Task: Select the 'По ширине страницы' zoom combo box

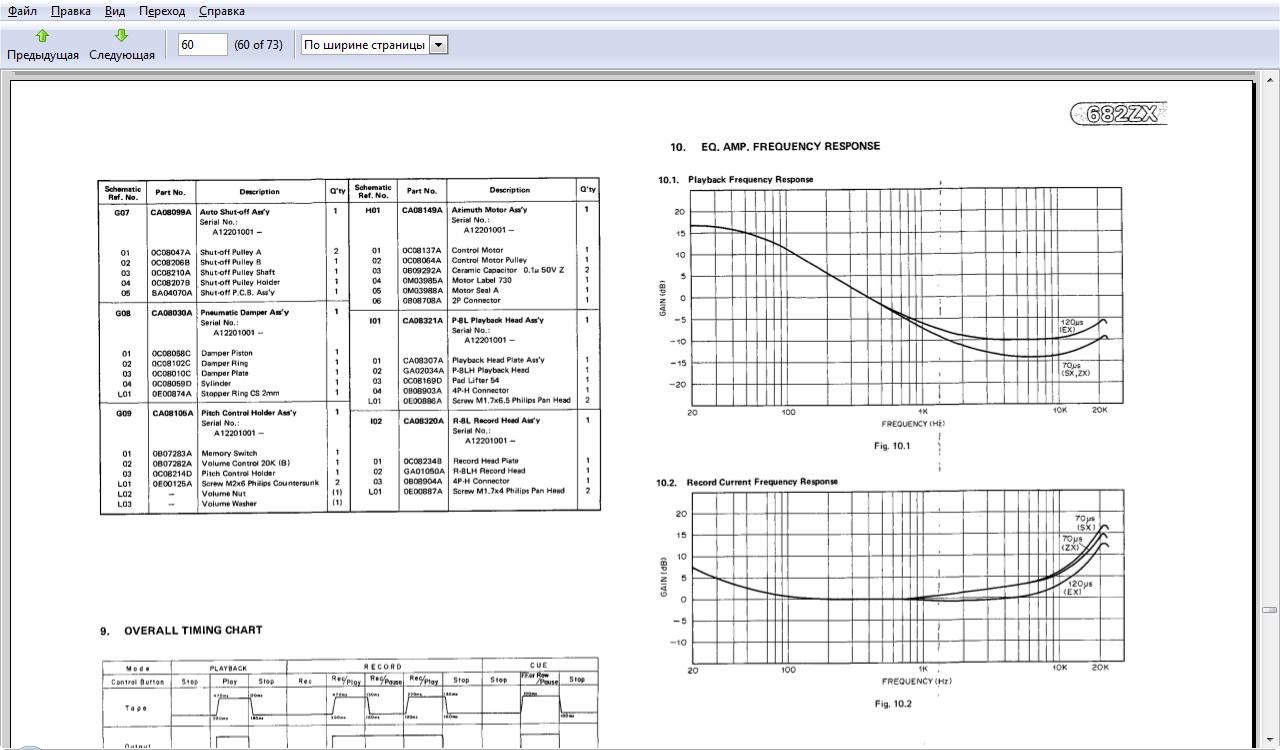Action: [364, 45]
